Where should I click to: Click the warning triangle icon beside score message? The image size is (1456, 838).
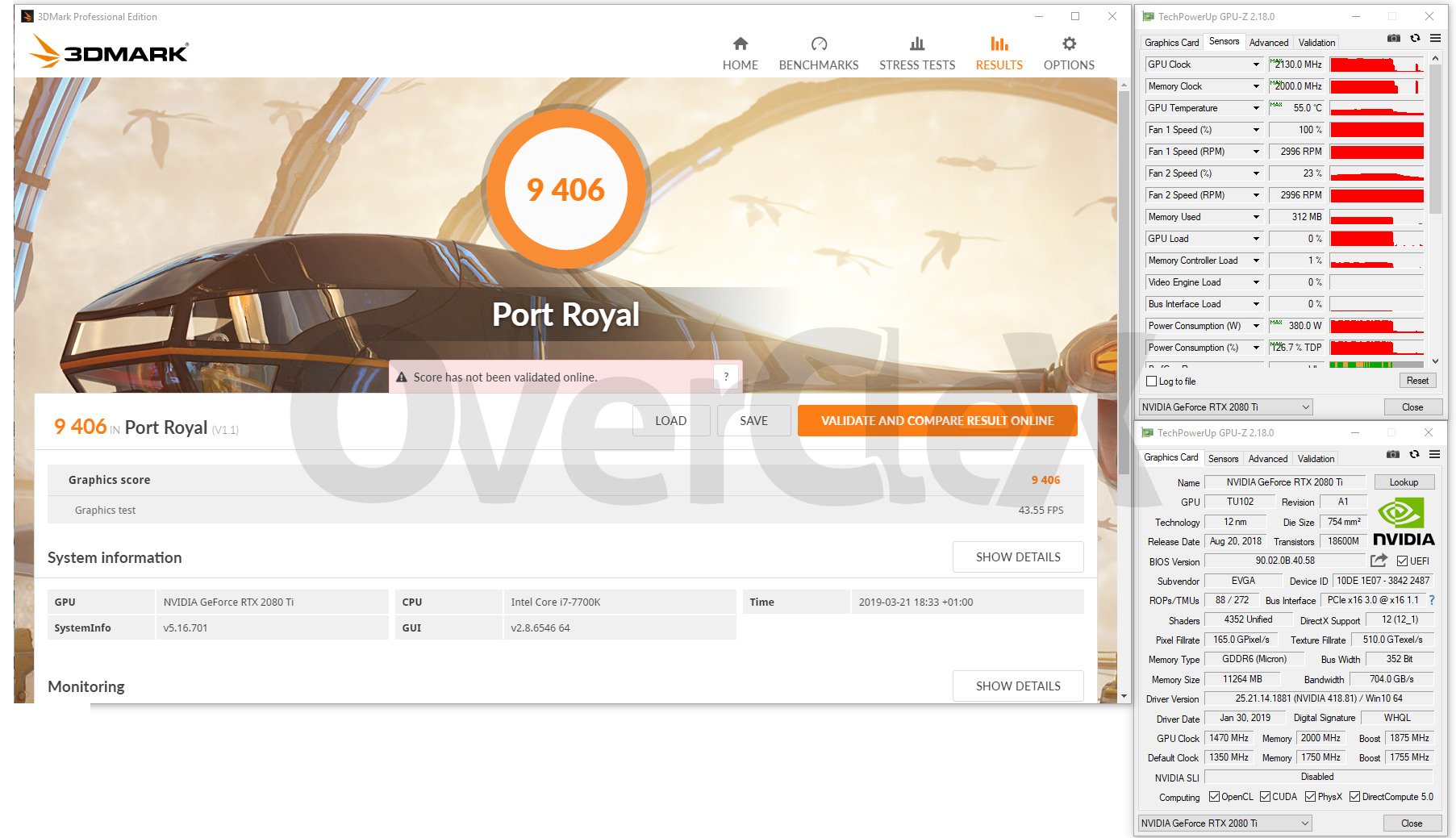(x=401, y=377)
